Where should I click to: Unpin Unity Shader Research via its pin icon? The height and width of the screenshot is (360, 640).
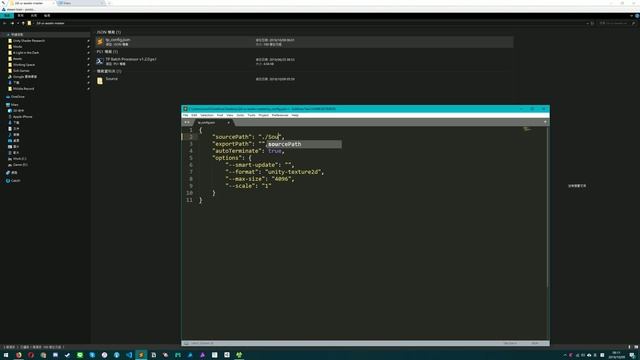pos(88,41)
